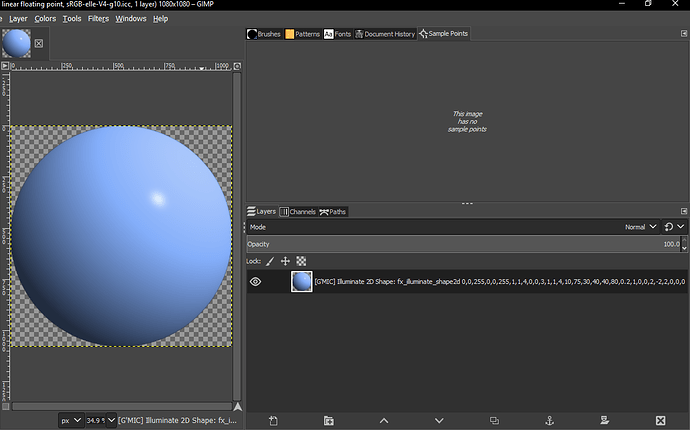Adjust the layer Opacity slider

[x=460, y=244]
